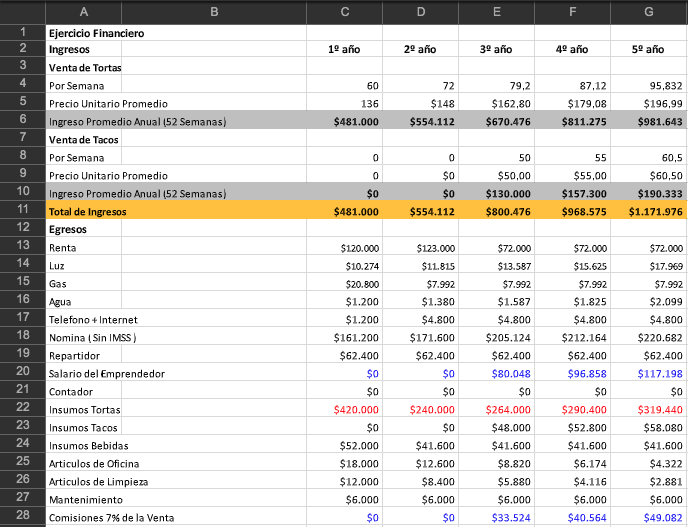Select row 28 header
The height and width of the screenshot is (527, 688).
coord(23,515)
